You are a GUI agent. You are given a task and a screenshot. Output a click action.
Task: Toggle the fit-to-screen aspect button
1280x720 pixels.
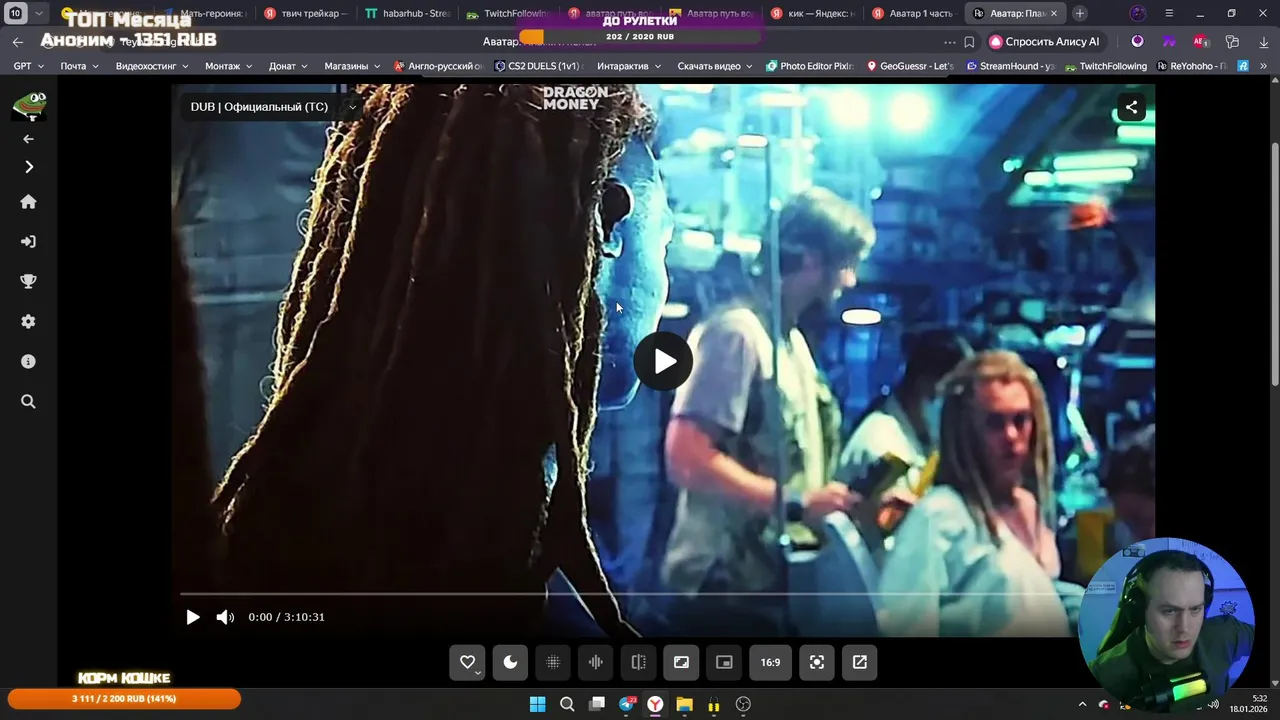(681, 662)
